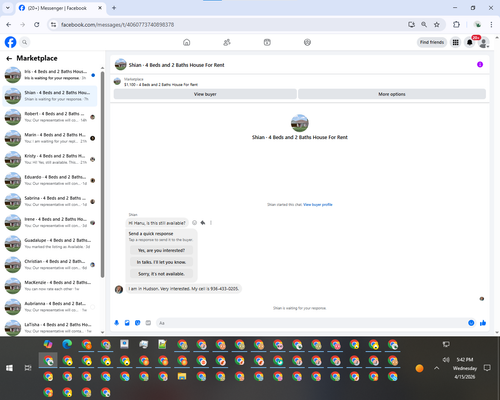Open the LaTisha conversation
This screenshot has width=500, height=400.
[x=50, y=328]
